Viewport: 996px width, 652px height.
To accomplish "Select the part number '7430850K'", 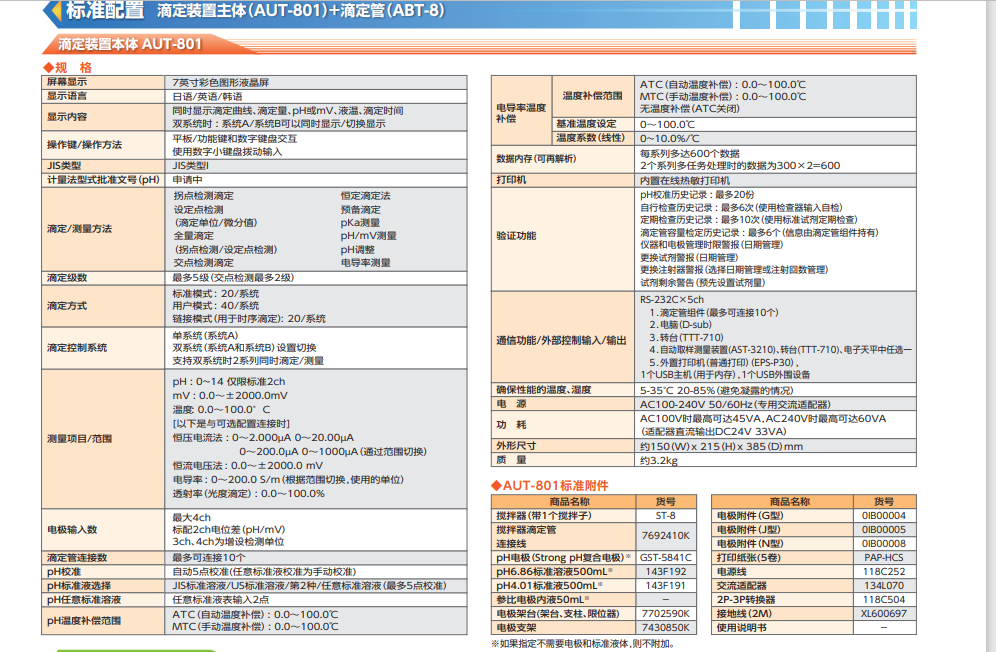I will [666, 627].
